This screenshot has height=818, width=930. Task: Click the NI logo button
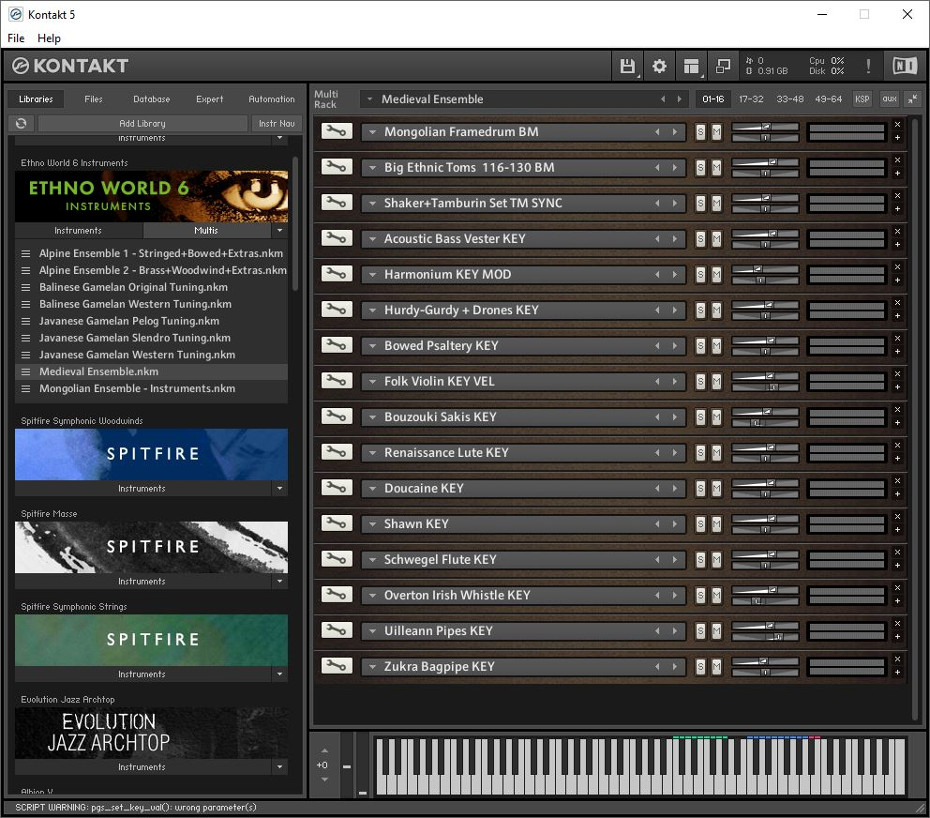pyautogui.click(x=904, y=66)
